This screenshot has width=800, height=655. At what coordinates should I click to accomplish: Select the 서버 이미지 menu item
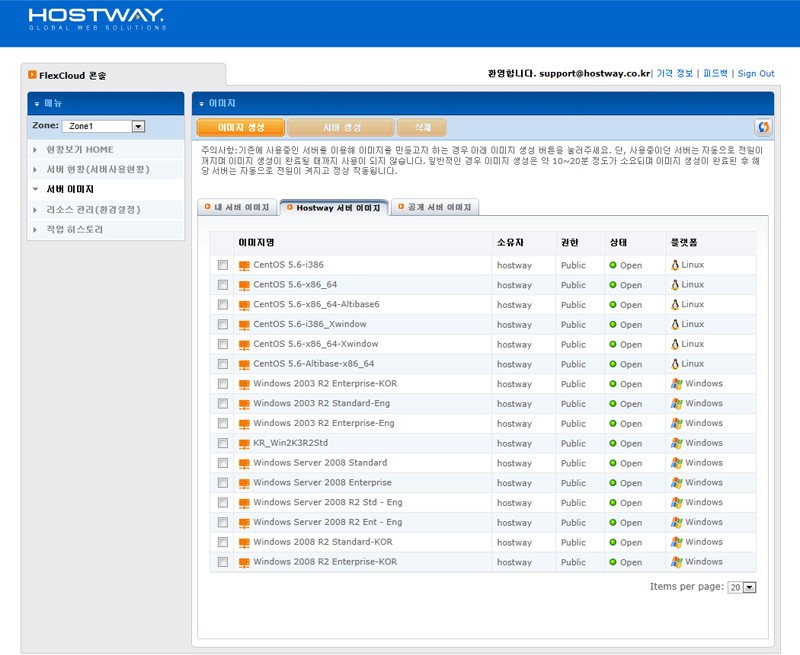click(70, 189)
